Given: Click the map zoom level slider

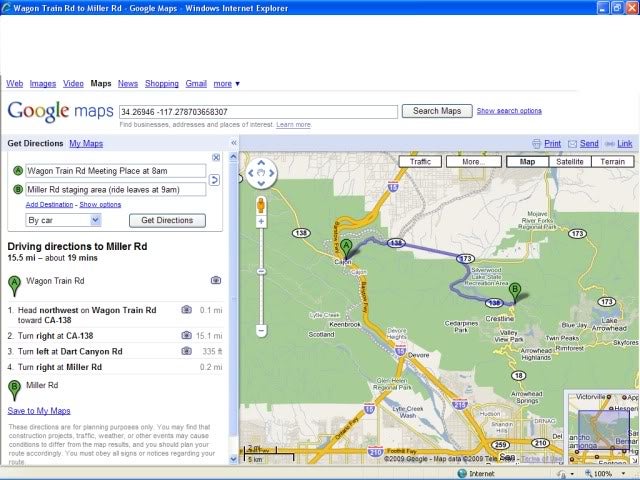Looking at the screenshot, I should coord(260,275).
